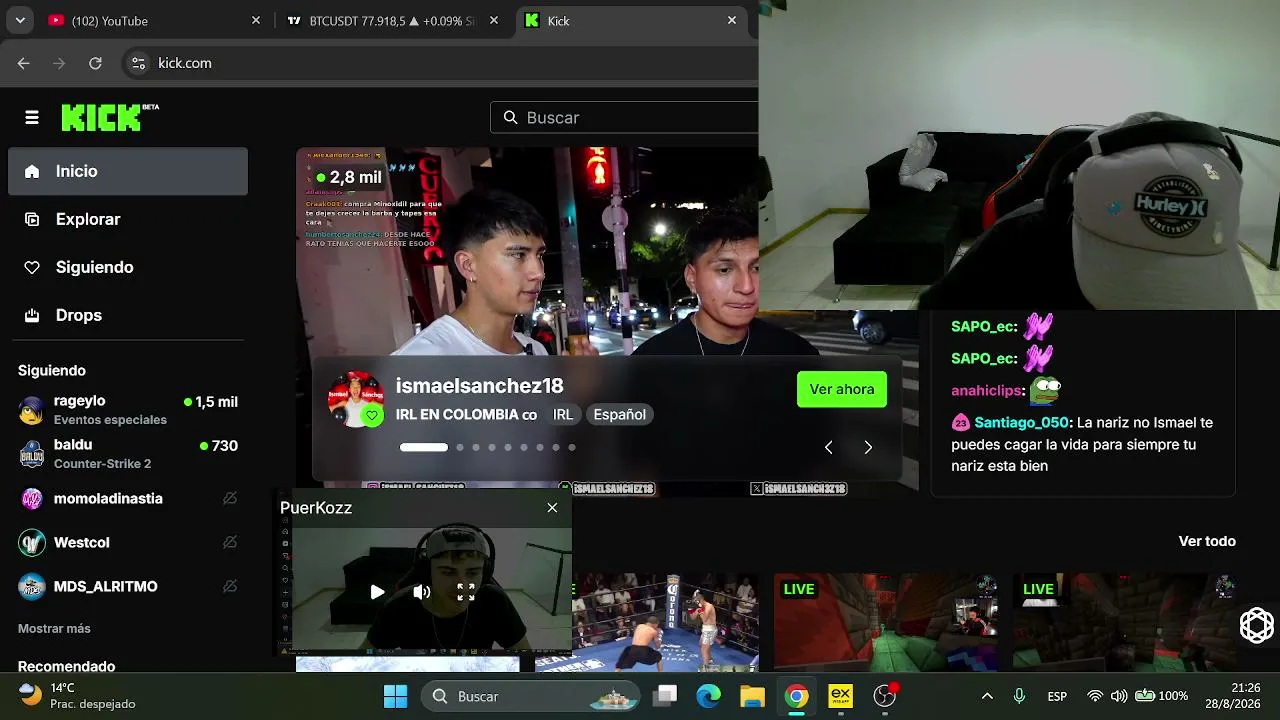Select the Español language tag
This screenshot has width=1280, height=720.
click(620, 414)
